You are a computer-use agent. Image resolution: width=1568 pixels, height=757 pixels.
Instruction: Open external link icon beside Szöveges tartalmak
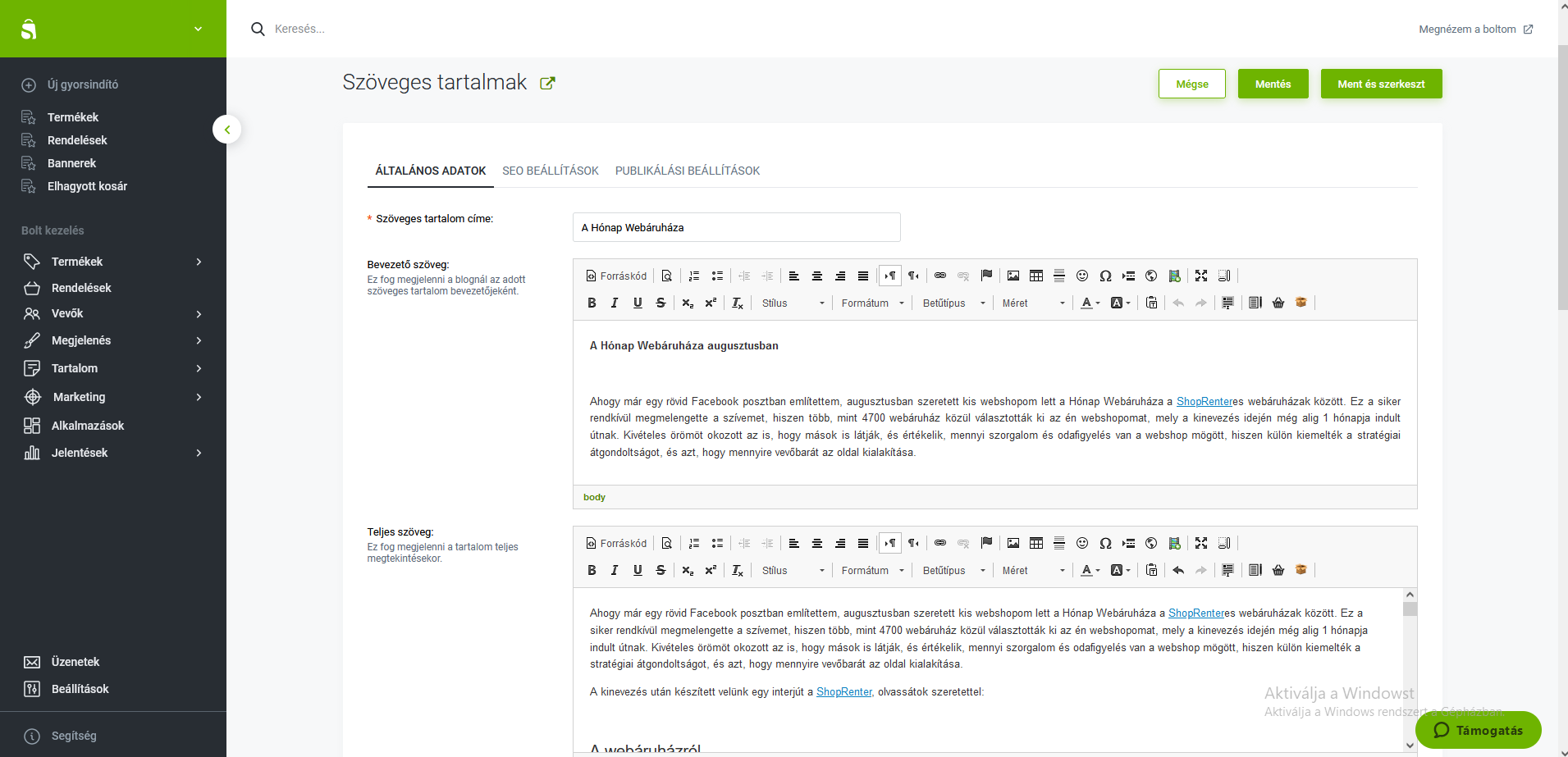[x=547, y=83]
